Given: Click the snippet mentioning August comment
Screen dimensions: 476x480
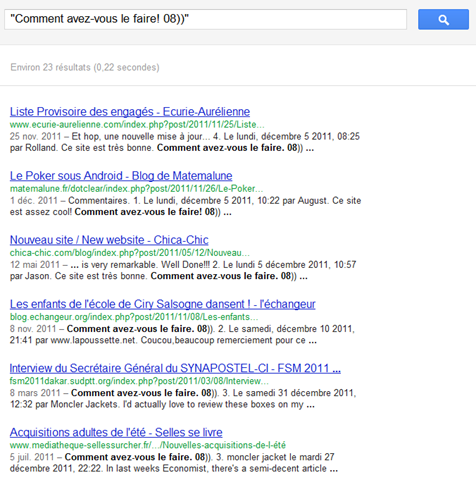Looking at the screenshot, I should click(185, 206).
